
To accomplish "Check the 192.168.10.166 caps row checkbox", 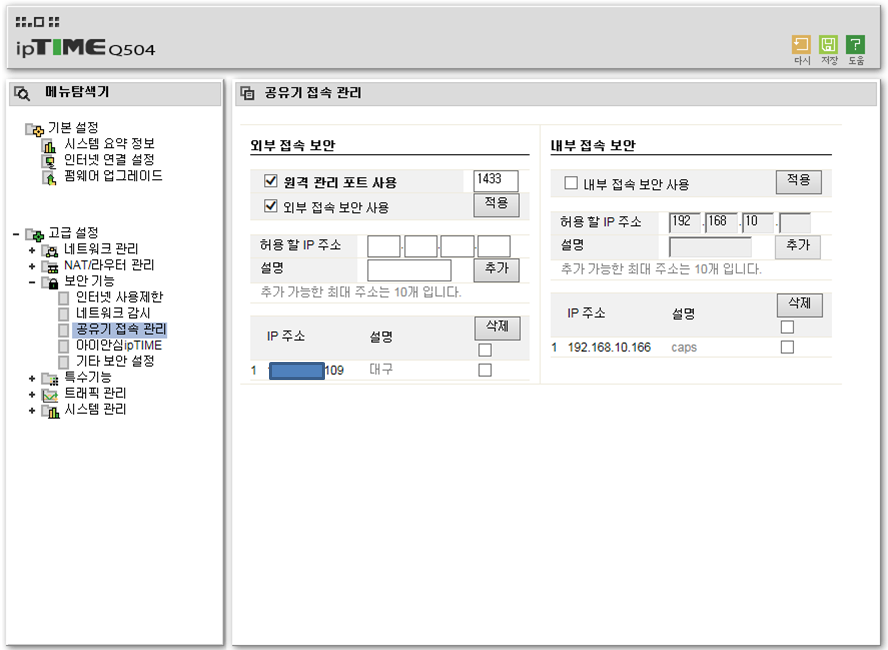I will pyautogui.click(x=787, y=347).
